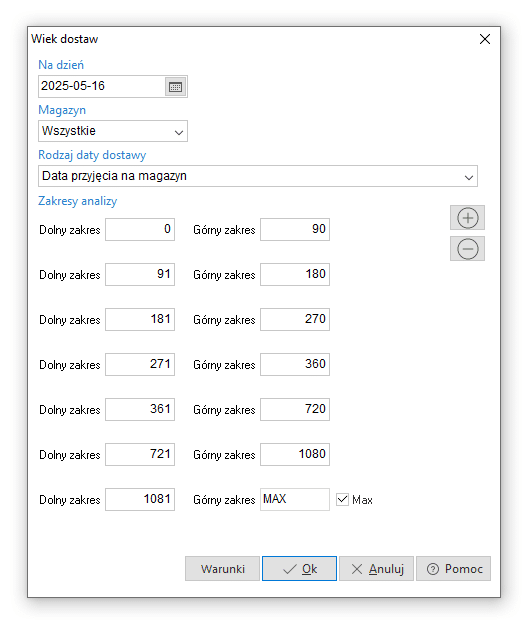The height and width of the screenshot is (626, 527).
Task: Uncheck the Max checkbox
Action: tap(342, 499)
